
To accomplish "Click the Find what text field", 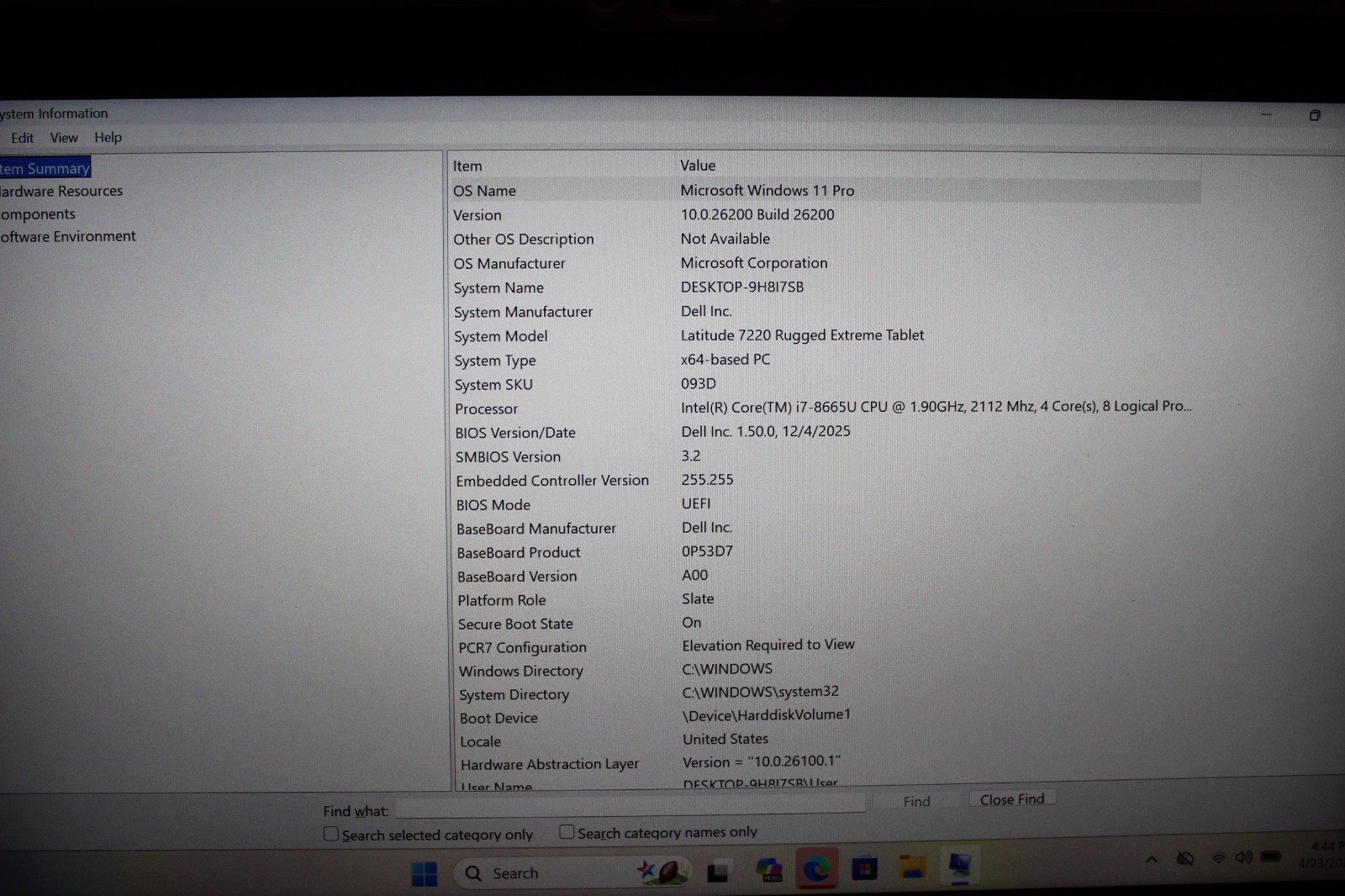I will point(630,806).
